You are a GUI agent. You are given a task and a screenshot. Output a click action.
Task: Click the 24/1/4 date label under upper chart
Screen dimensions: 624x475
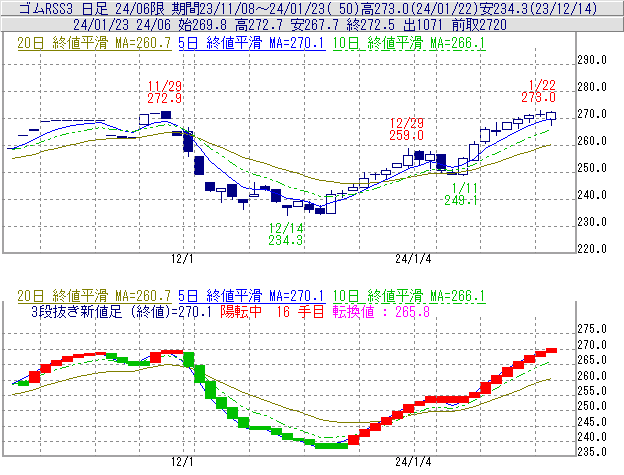click(413, 259)
